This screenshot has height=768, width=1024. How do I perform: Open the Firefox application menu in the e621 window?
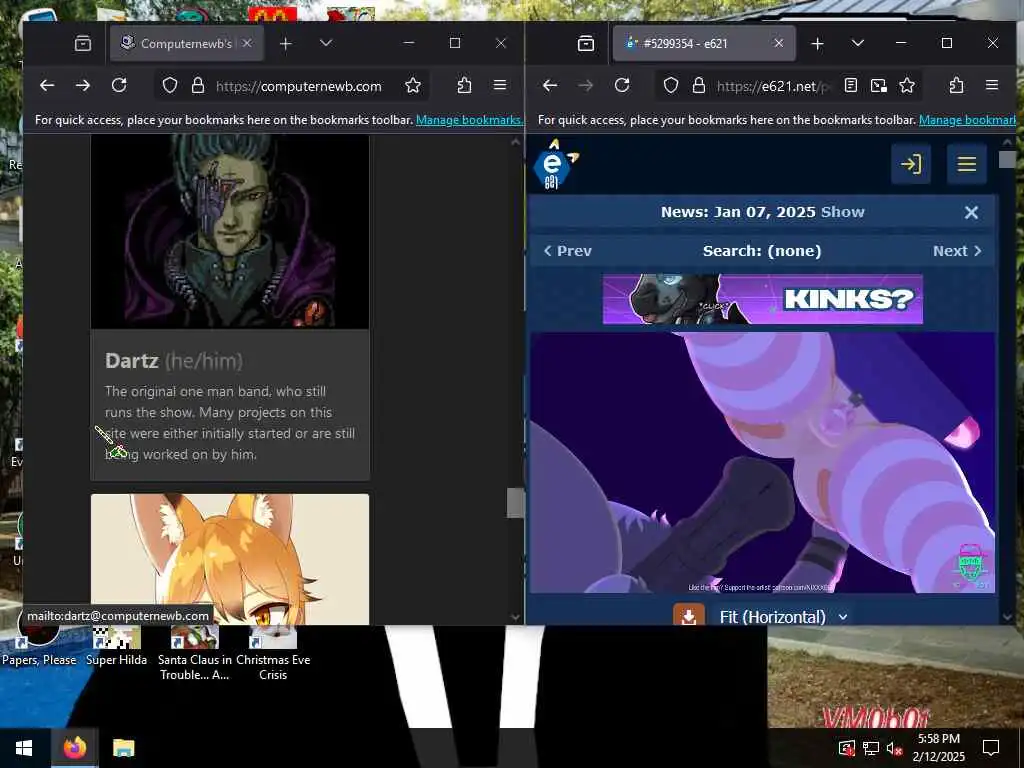pyautogui.click(x=992, y=86)
